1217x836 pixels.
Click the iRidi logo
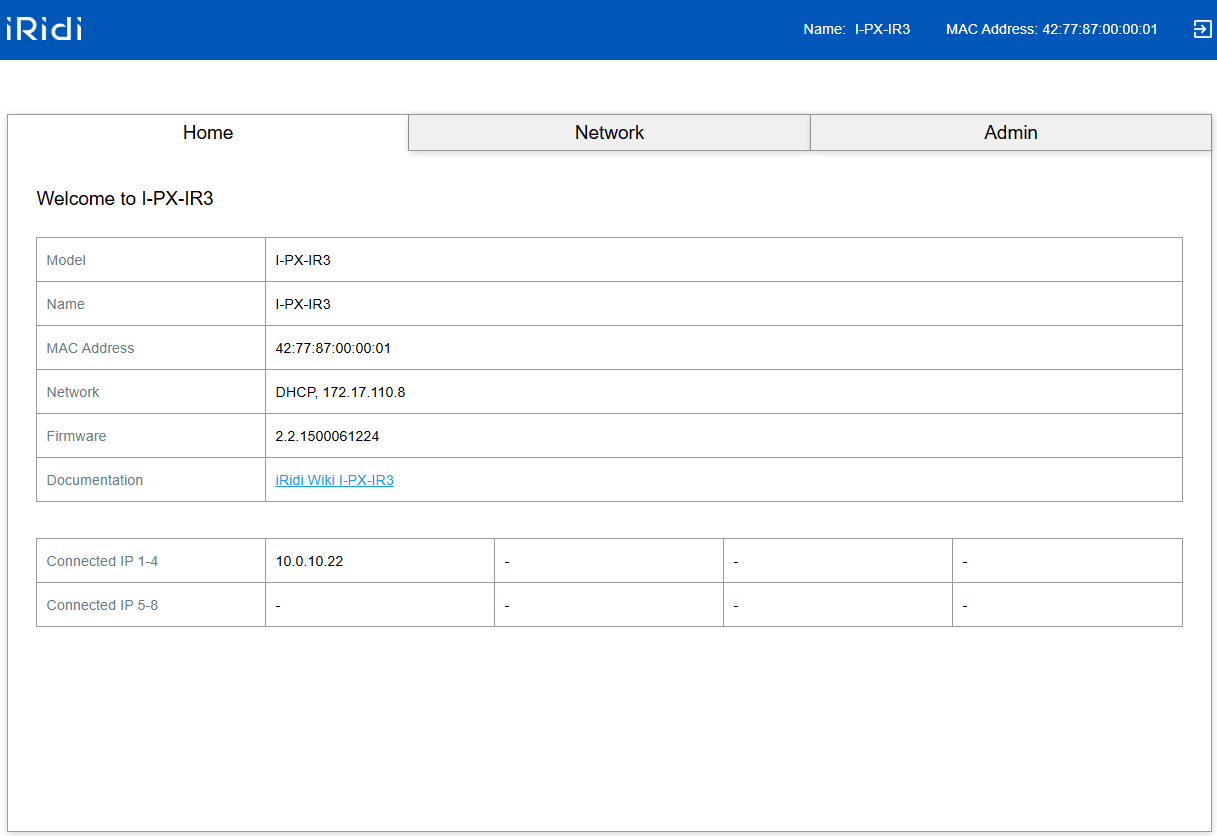44,29
